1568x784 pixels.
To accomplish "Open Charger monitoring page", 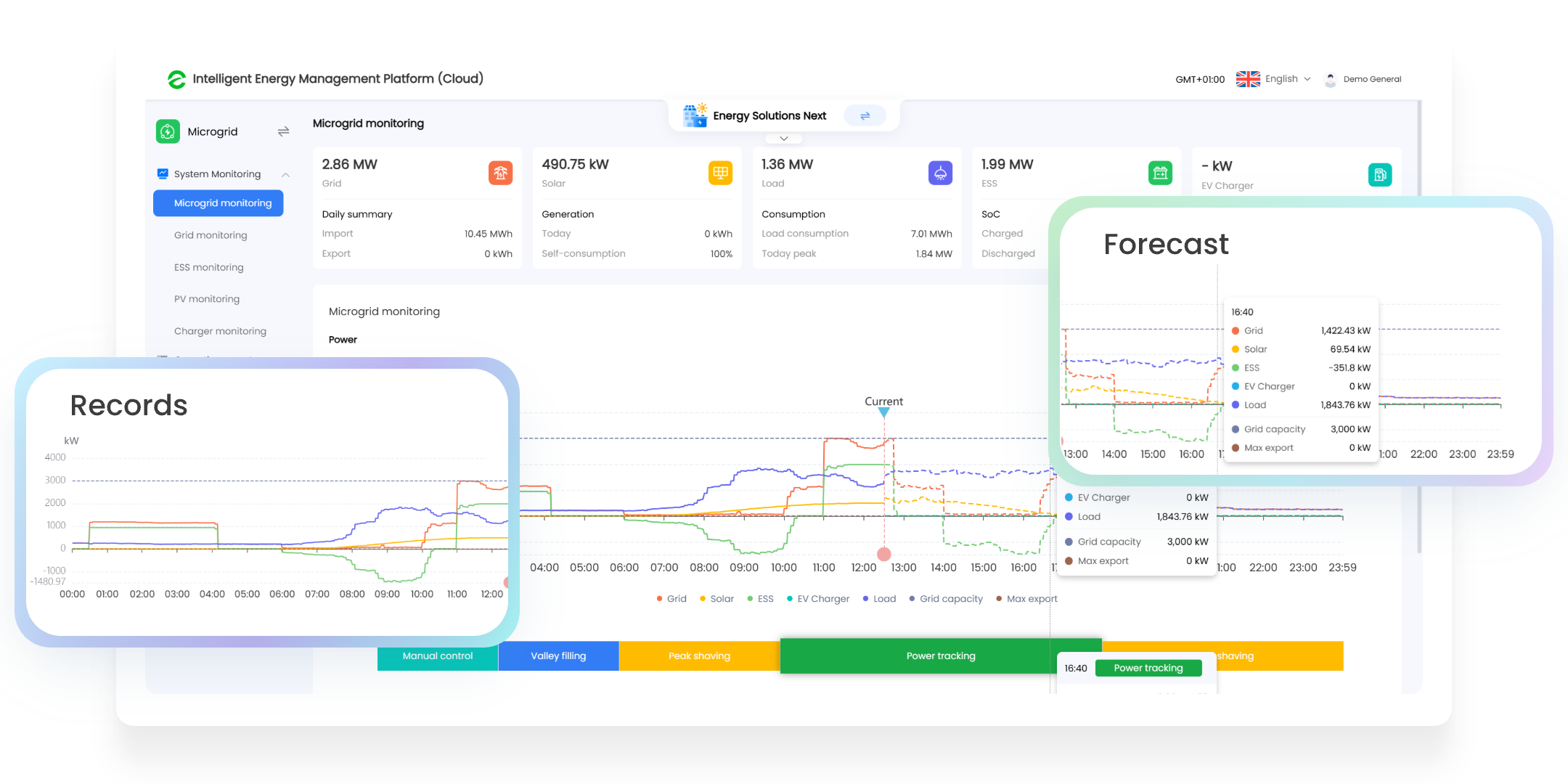I will 220,331.
